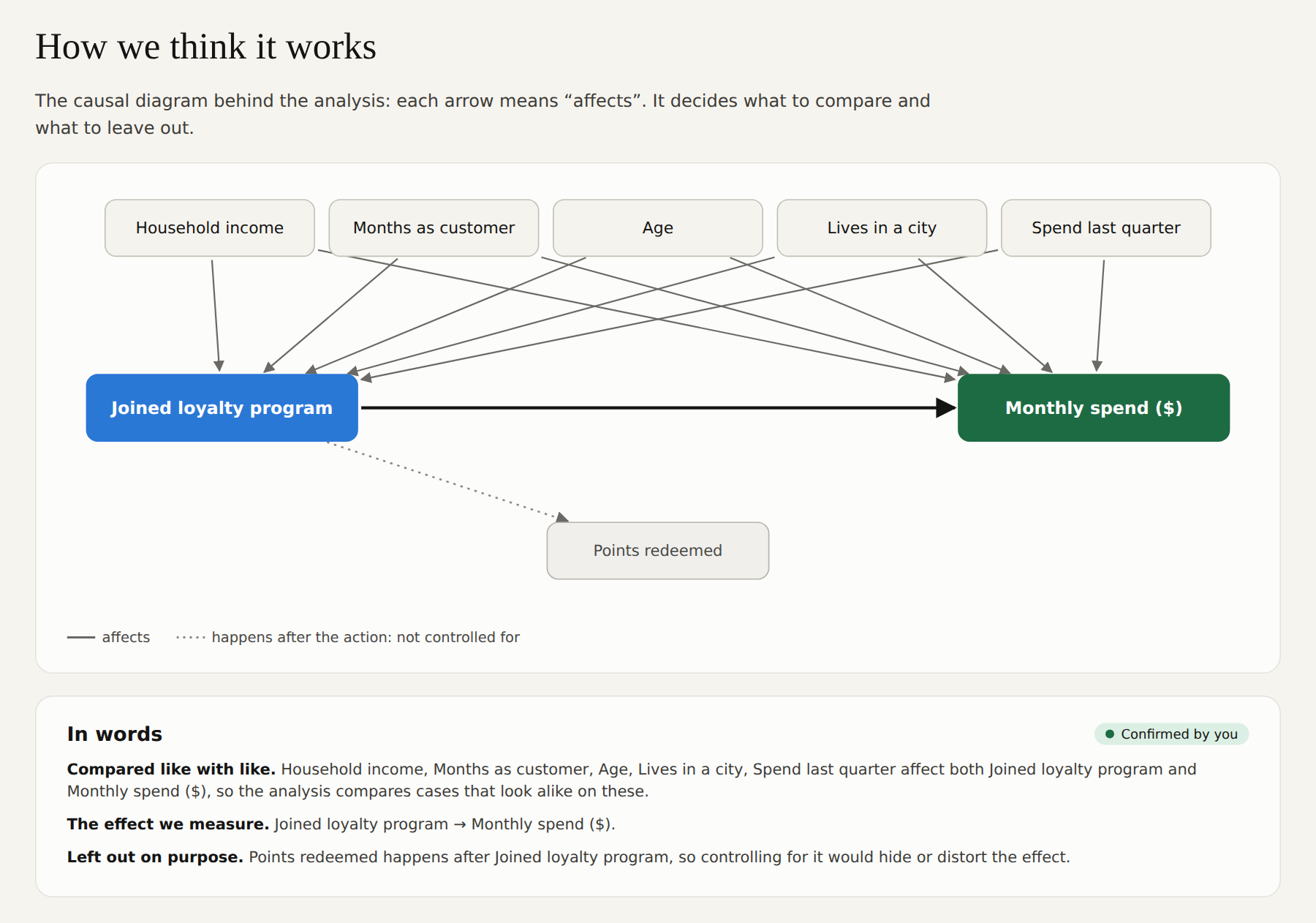1316x923 pixels.
Task: Click 'The effect we measure.' text
Action: (168, 824)
